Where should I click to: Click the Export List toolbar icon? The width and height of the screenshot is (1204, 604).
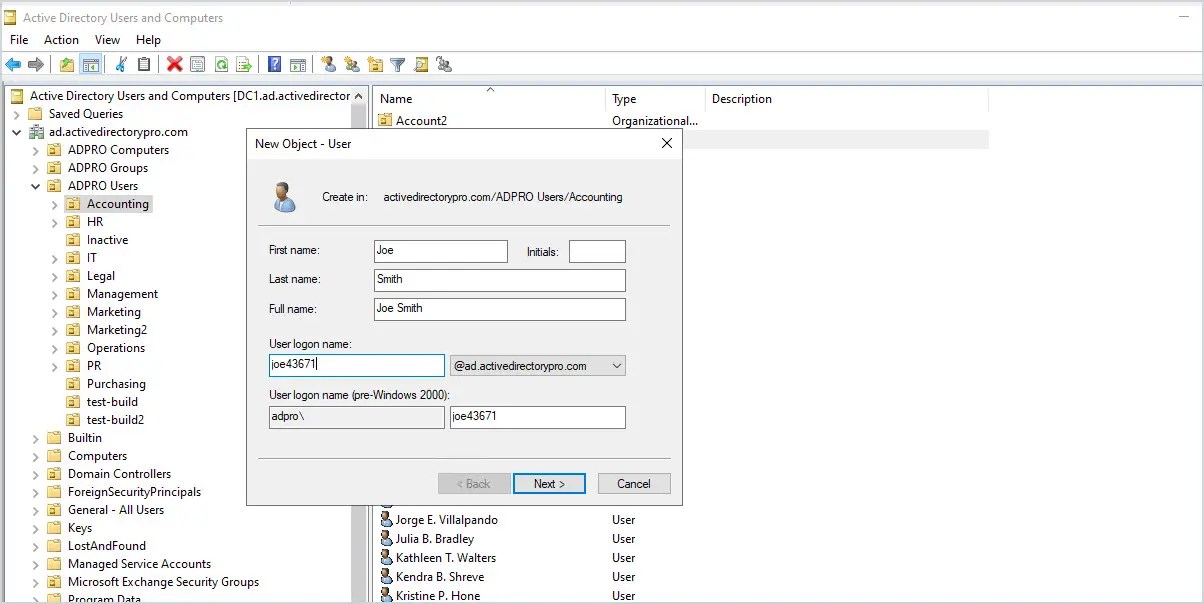[243, 63]
